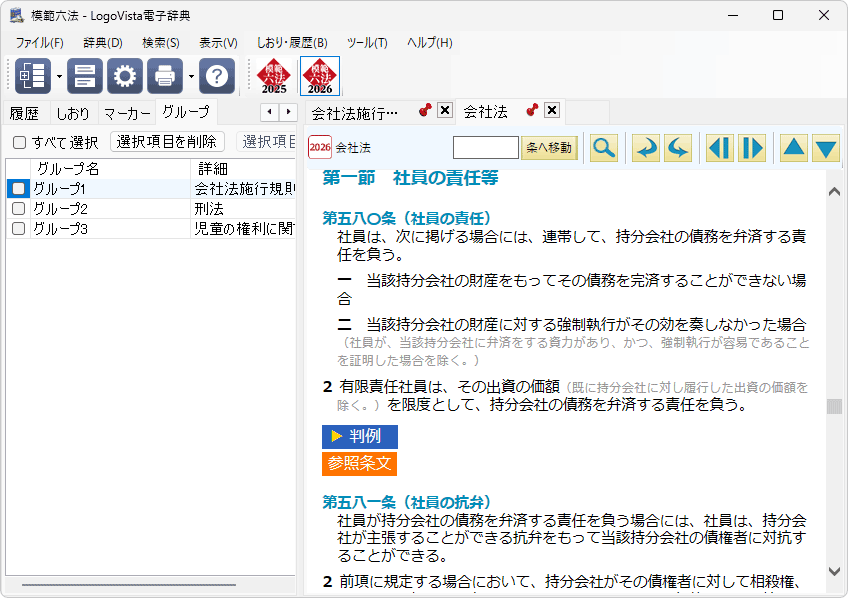Viewport: 848px width, 598px height.
Task: Click the 条へ移動 button
Action: [x=549, y=148]
